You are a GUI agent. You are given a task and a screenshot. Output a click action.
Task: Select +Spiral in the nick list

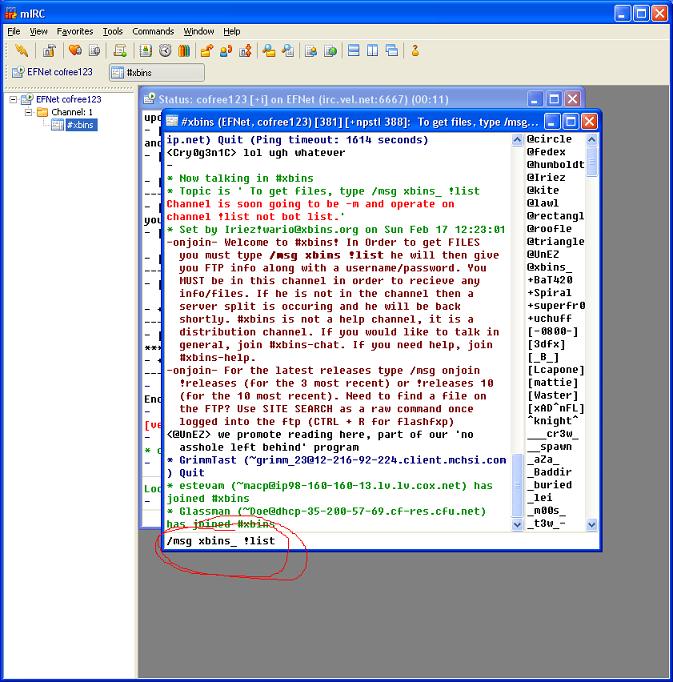coord(549,293)
